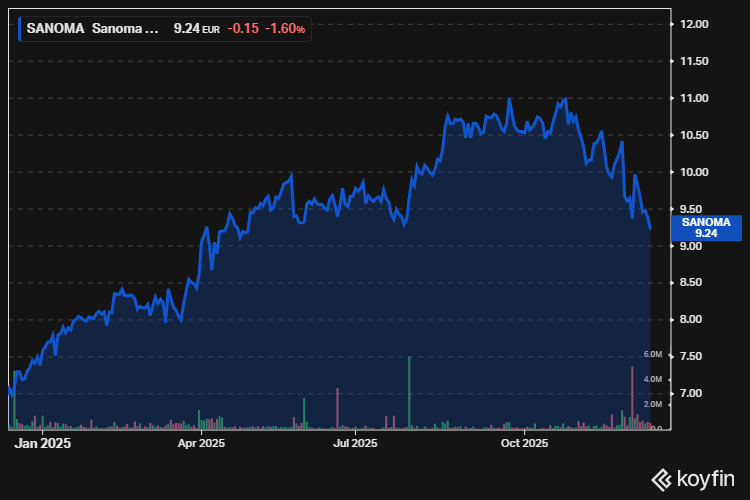Click the Jan 2025 date label
The image size is (750, 500).
point(43,442)
